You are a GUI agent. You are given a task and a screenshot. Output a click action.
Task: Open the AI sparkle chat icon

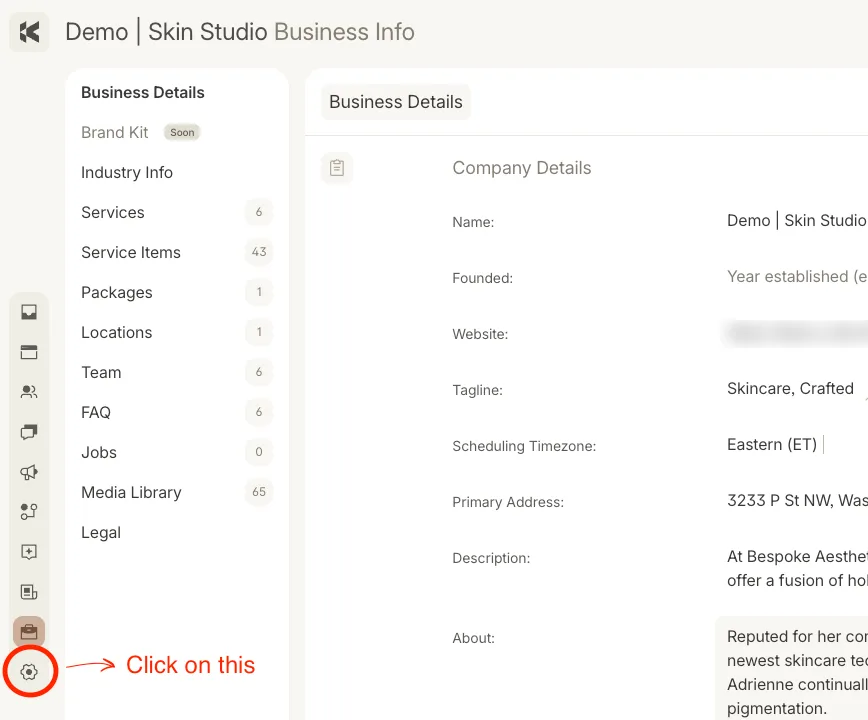29,552
